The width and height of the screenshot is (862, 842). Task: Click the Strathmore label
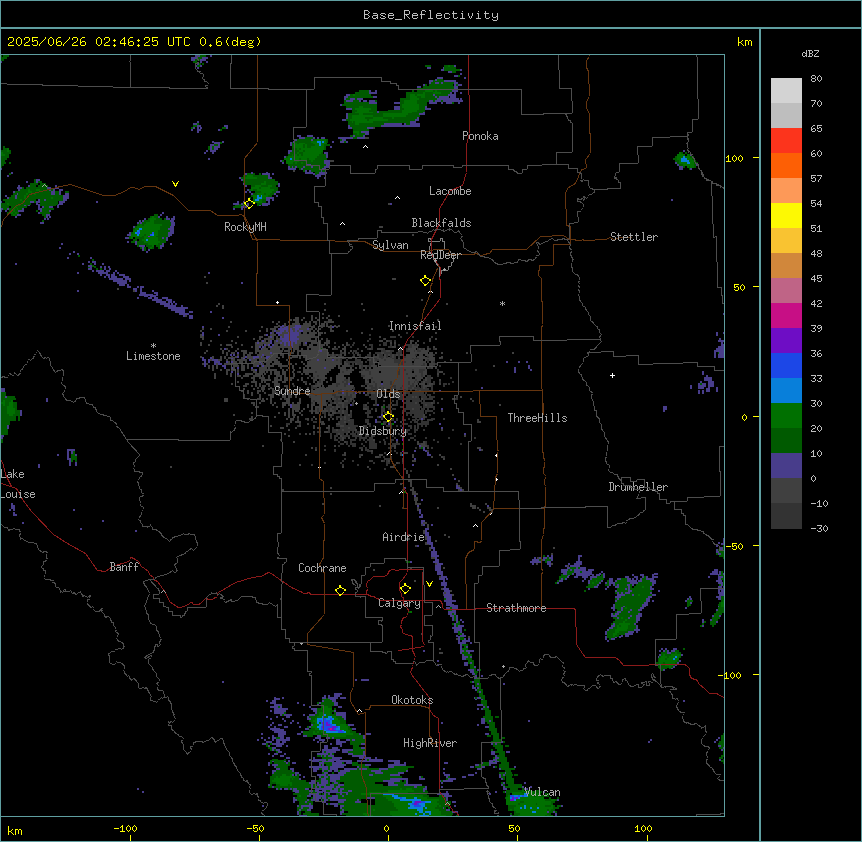(516, 608)
